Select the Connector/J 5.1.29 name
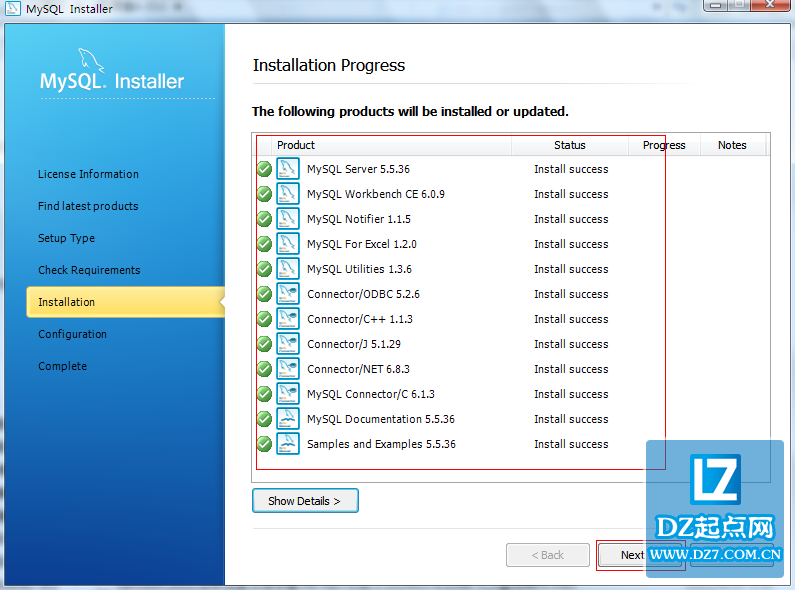The height and width of the screenshot is (590, 795). [354, 344]
